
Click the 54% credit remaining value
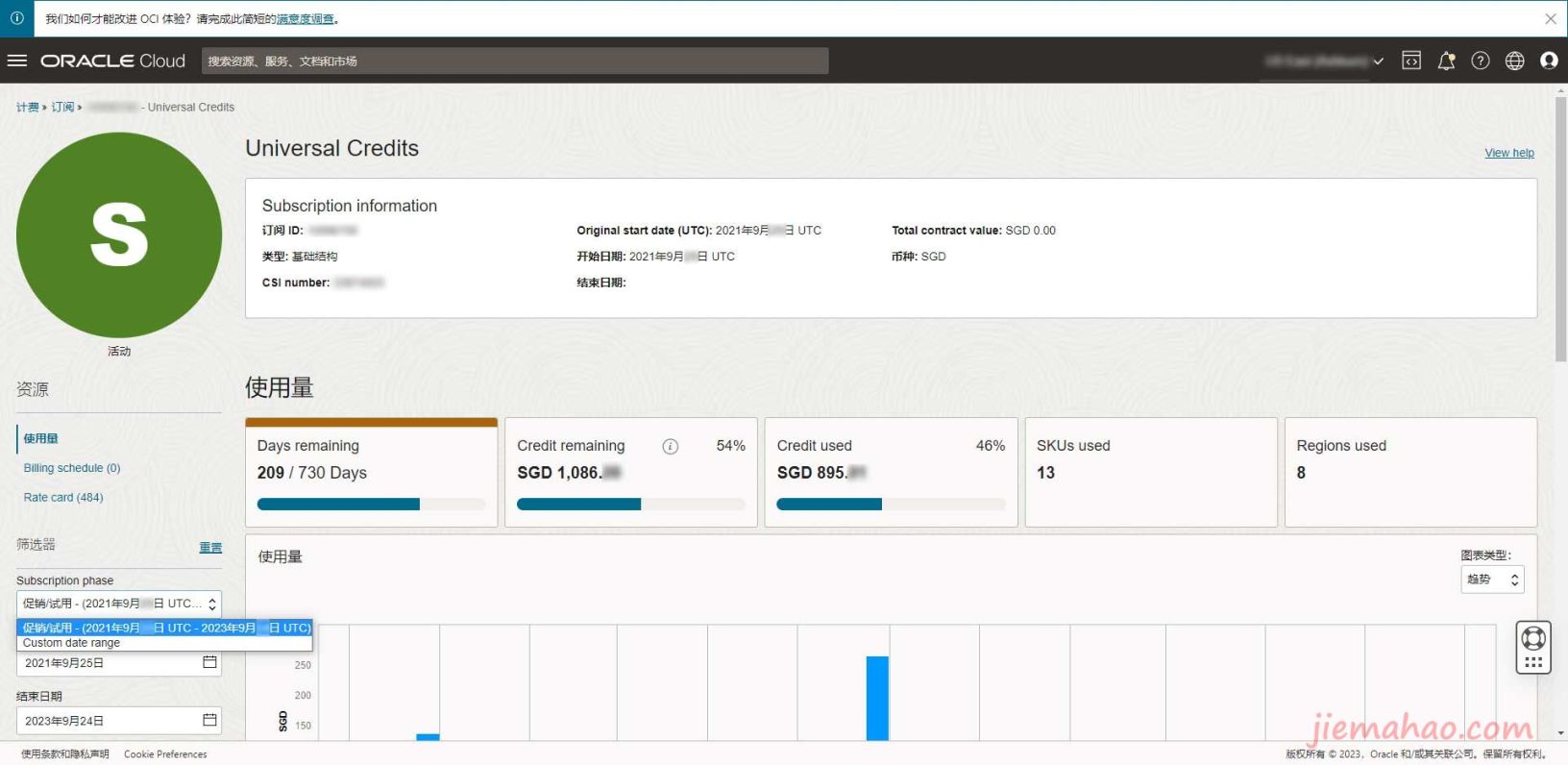coord(730,446)
